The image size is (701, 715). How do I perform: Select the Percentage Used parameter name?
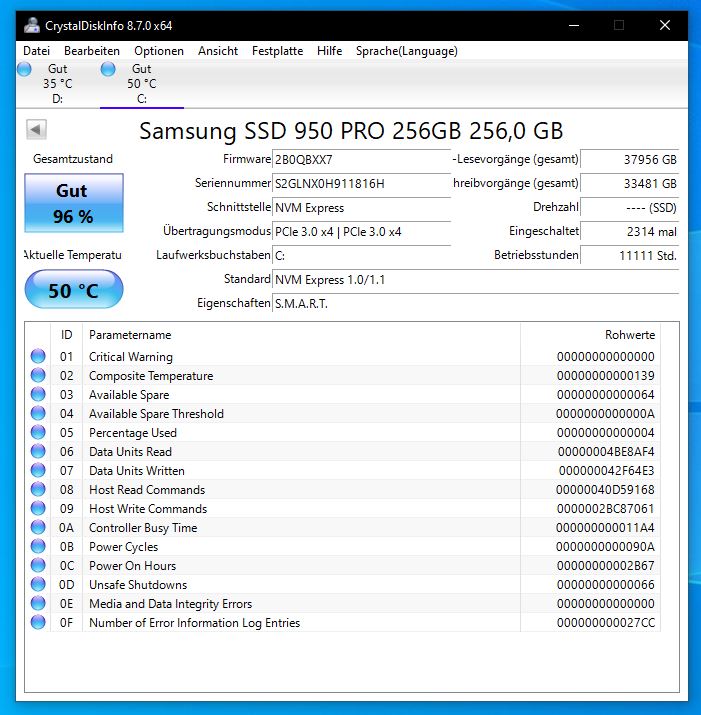[133, 433]
